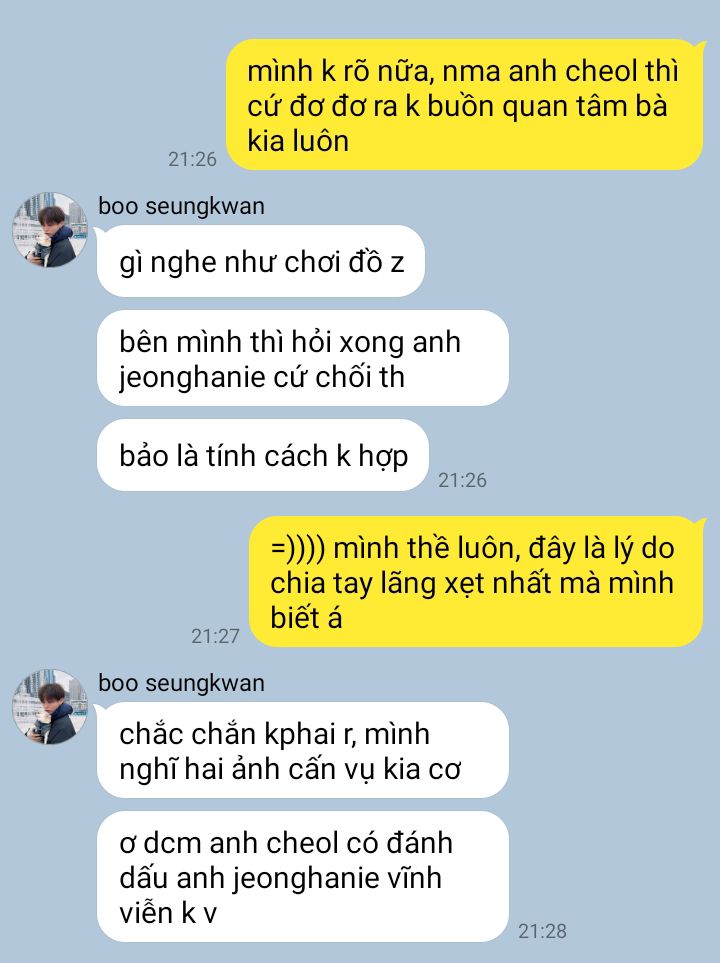This screenshot has height=963, width=720.
Task: Tap the '=))))' emoticon in yellow message
Action: (297, 548)
